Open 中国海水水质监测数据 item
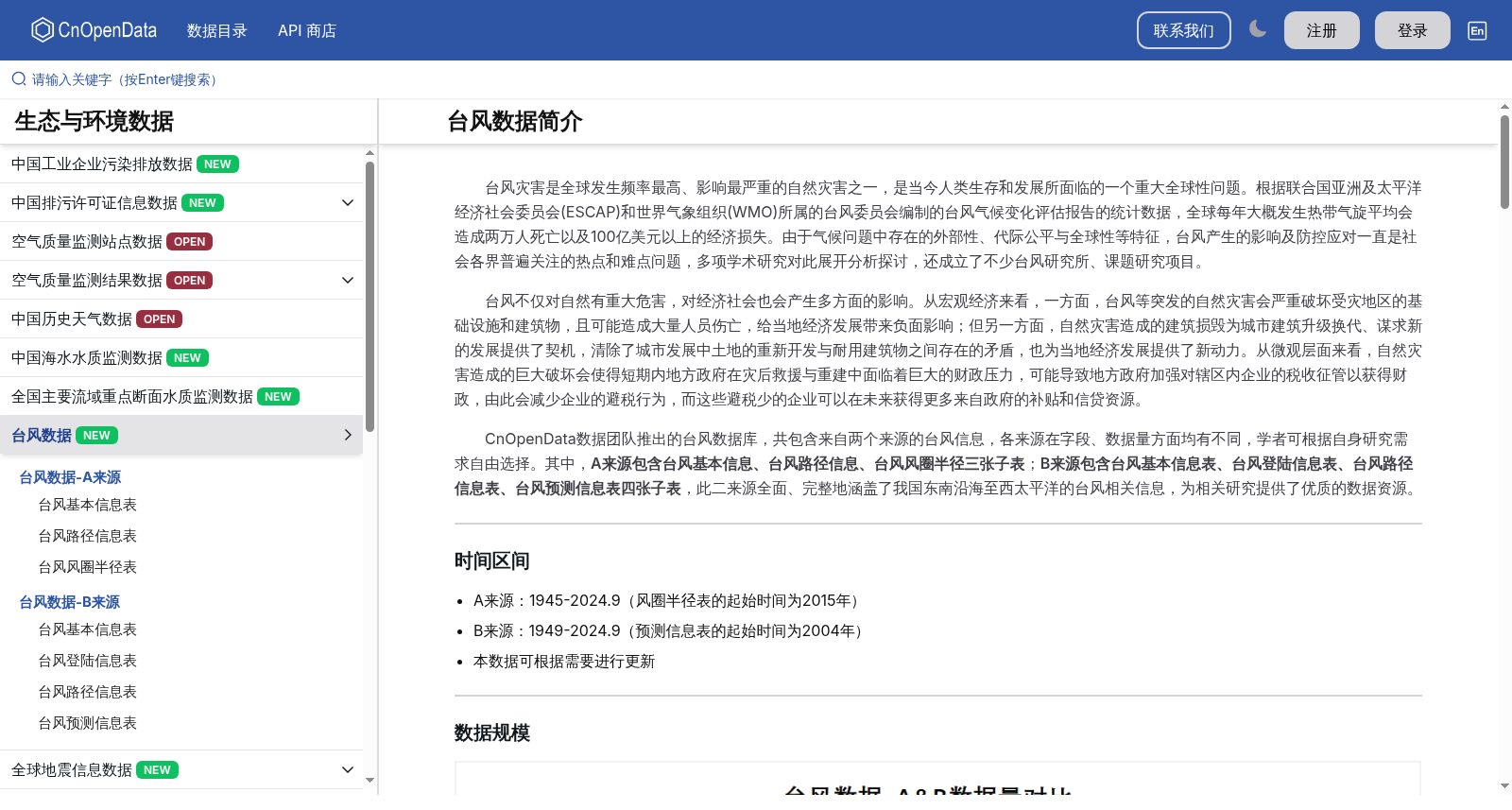 coord(87,358)
